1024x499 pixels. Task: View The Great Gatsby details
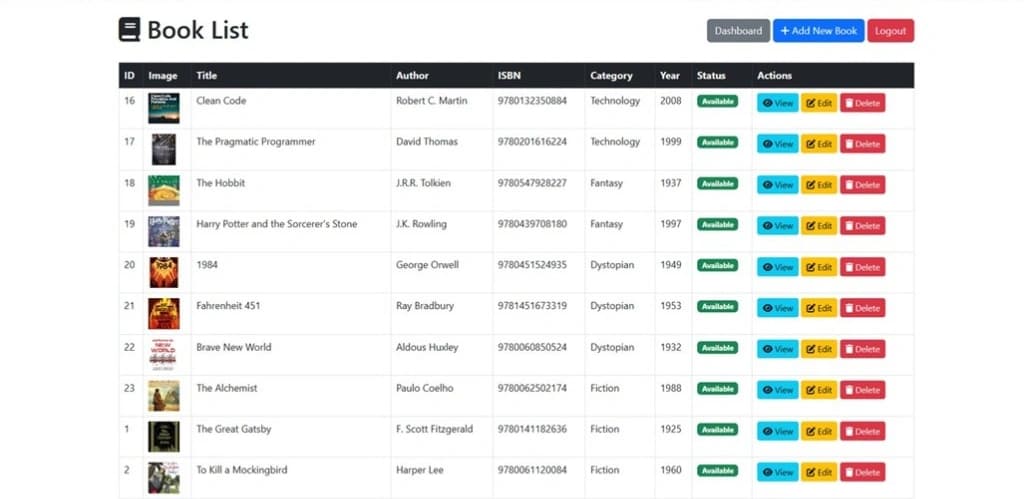click(777, 431)
